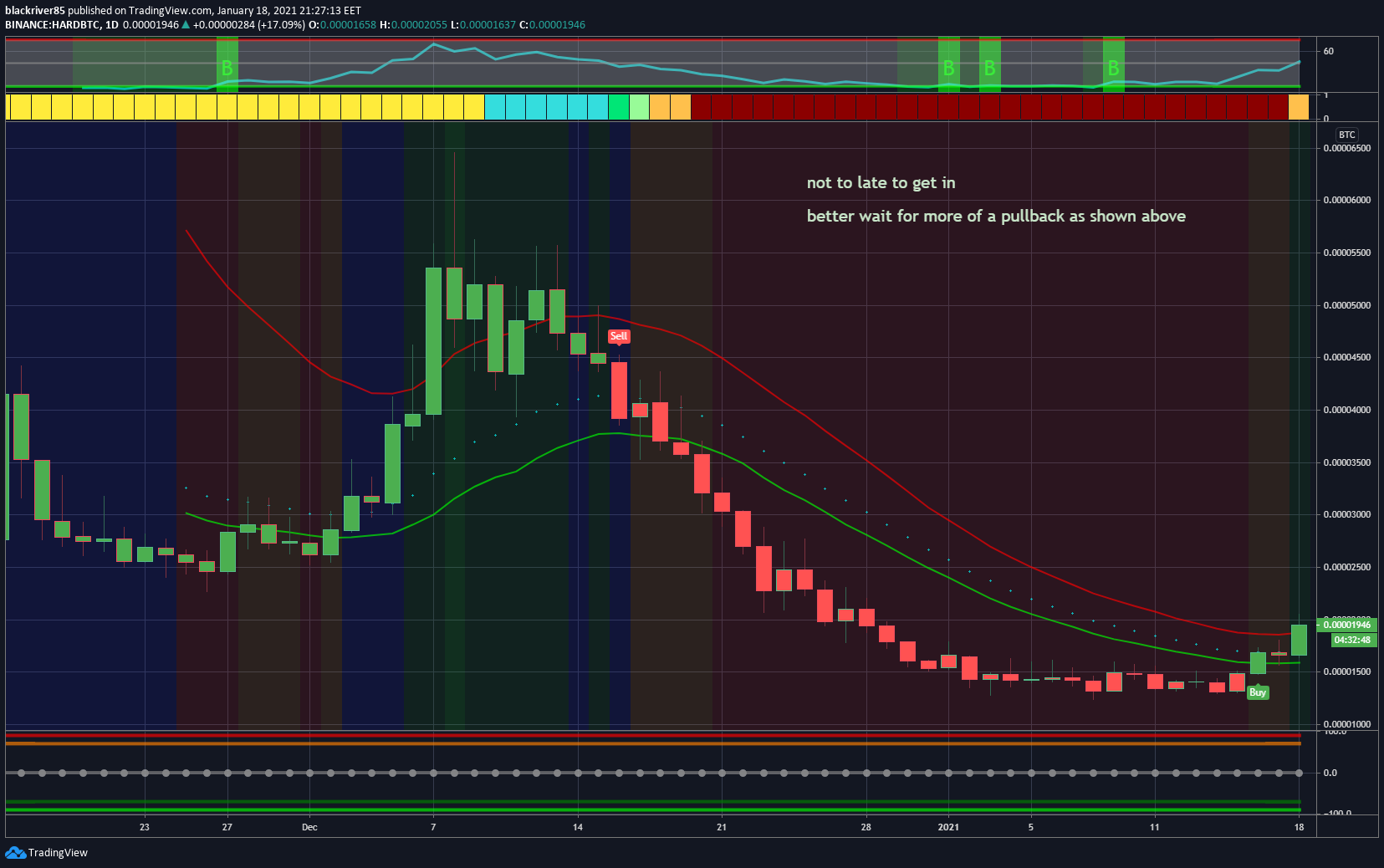Click the TradingView text at bottom left
Screen dimensions: 1384x868
click(x=58, y=853)
